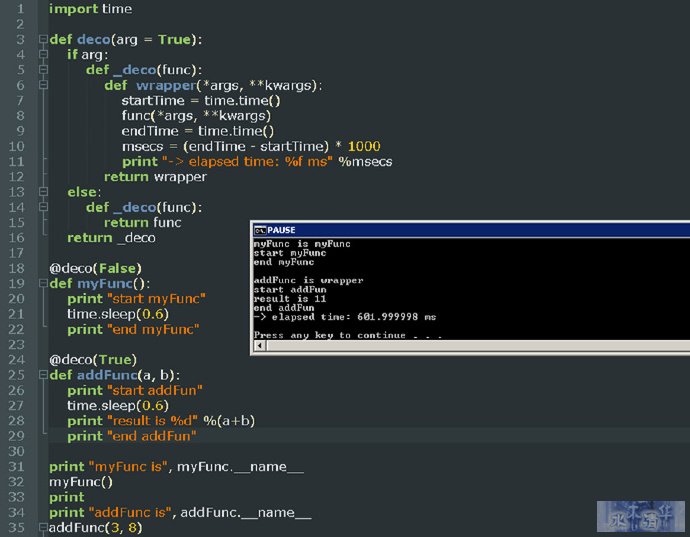This screenshot has height=537, width=690.
Task: Click 'return func' on line 15
Action: tap(143, 223)
